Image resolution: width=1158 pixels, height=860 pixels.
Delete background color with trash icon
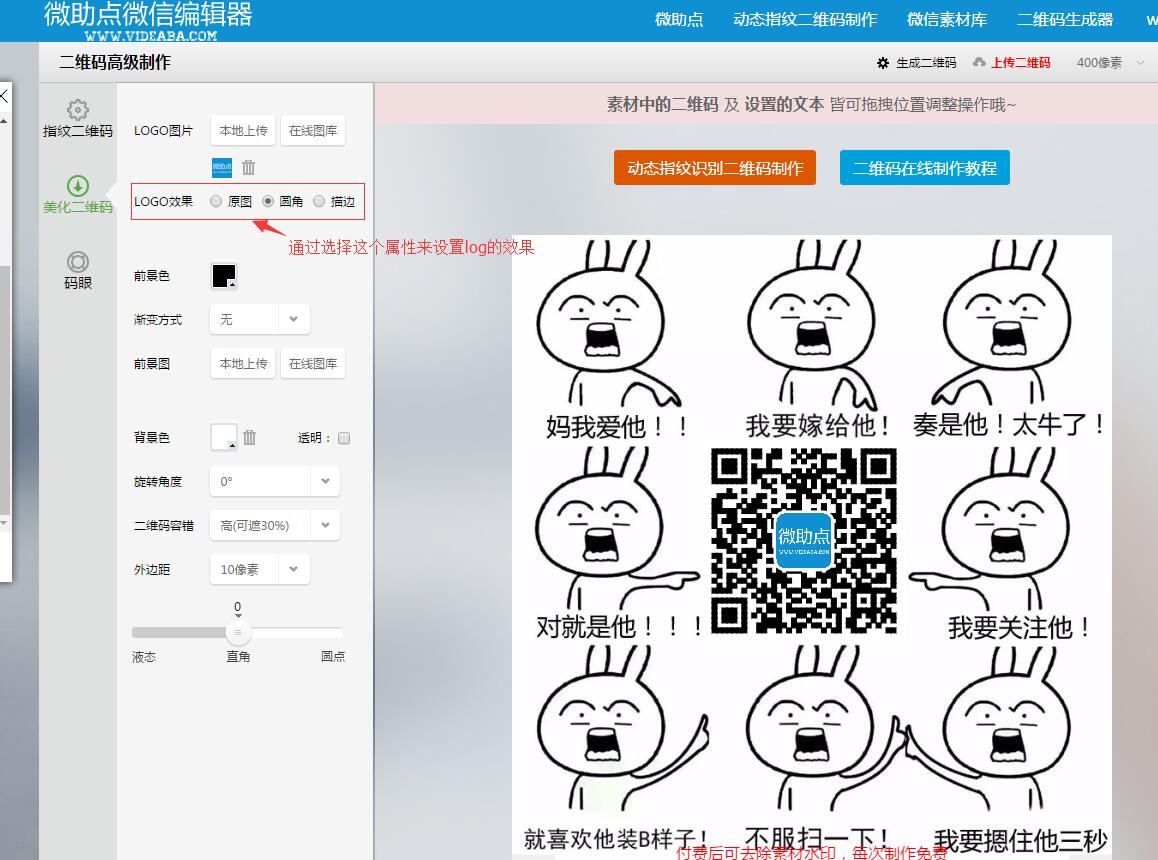(x=250, y=437)
